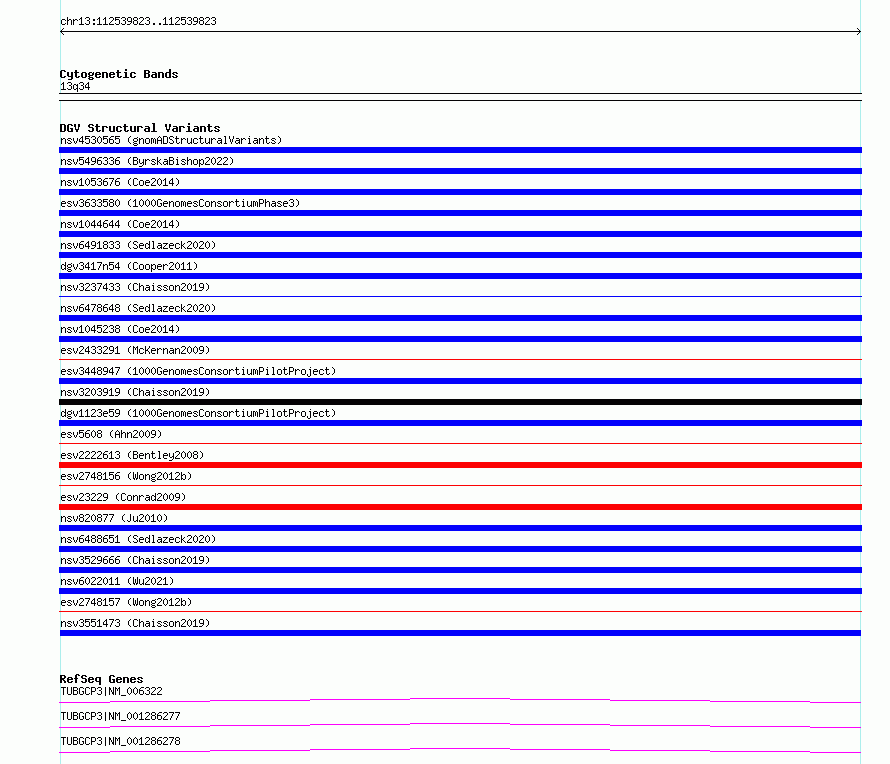Open the first Sedlazeck2020 variant nsv6491833
The image size is (890, 764).
tap(138, 245)
